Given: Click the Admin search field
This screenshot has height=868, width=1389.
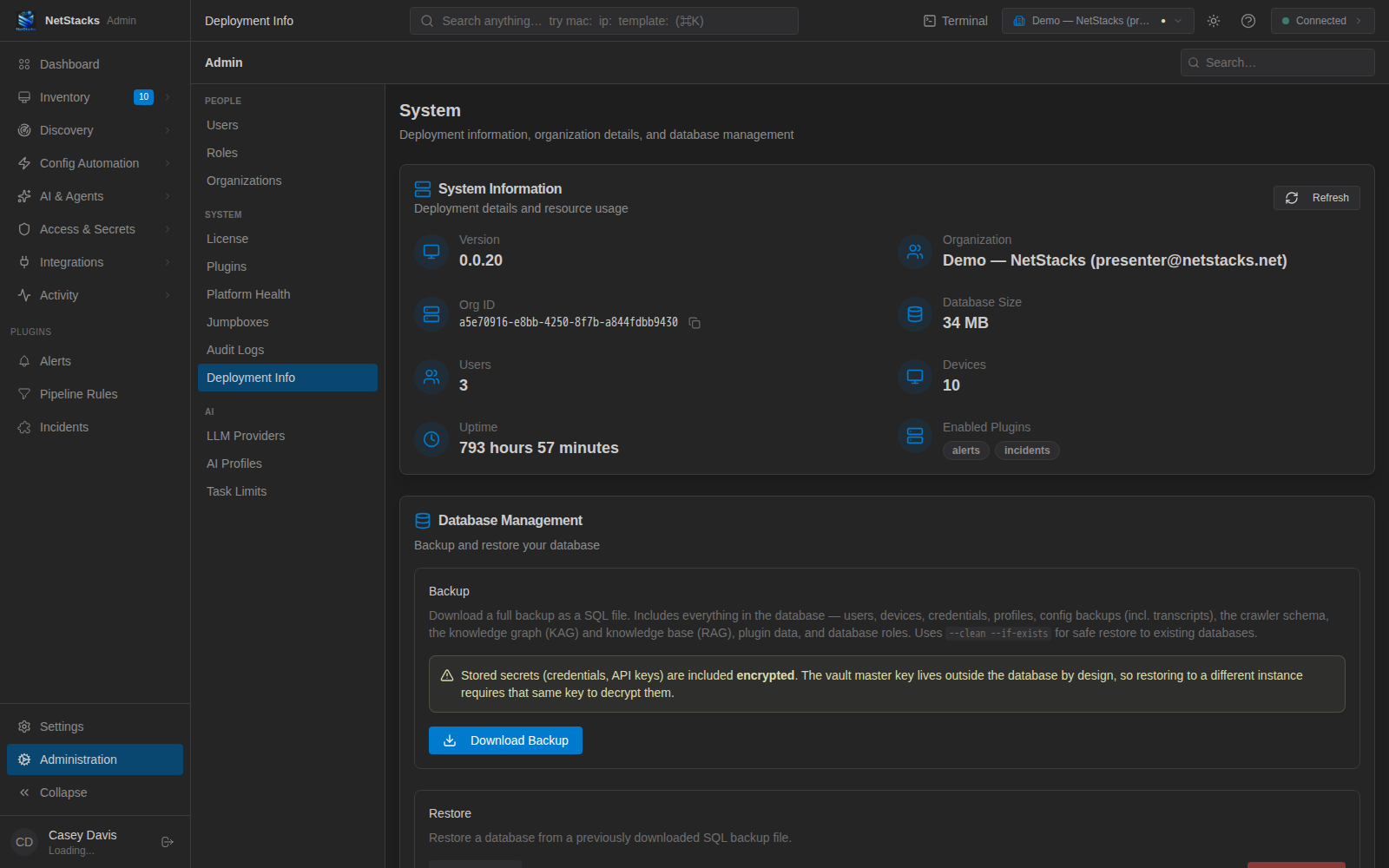Looking at the screenshot, I should pyautogui.click(x=1277, y=62).
